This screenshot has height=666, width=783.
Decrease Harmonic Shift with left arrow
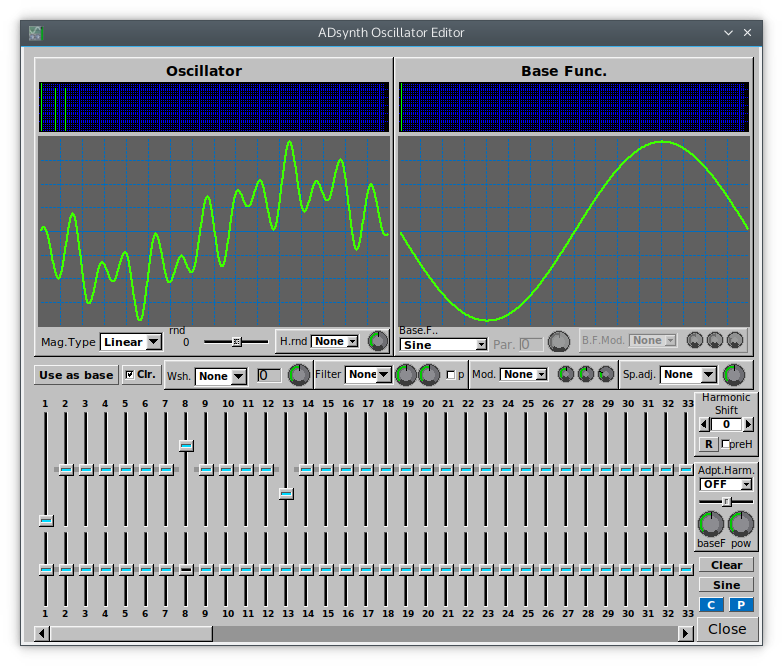704,424
